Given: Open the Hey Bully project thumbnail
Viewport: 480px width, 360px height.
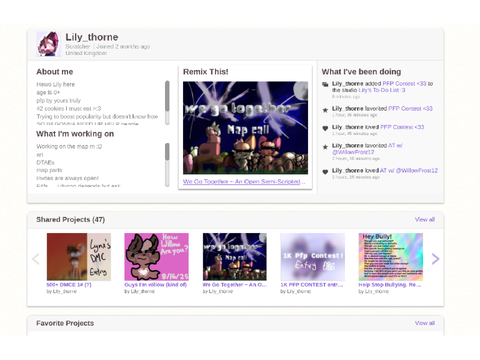Looking at the screenshot, I should pyautogui.click(x=391, y=257).
